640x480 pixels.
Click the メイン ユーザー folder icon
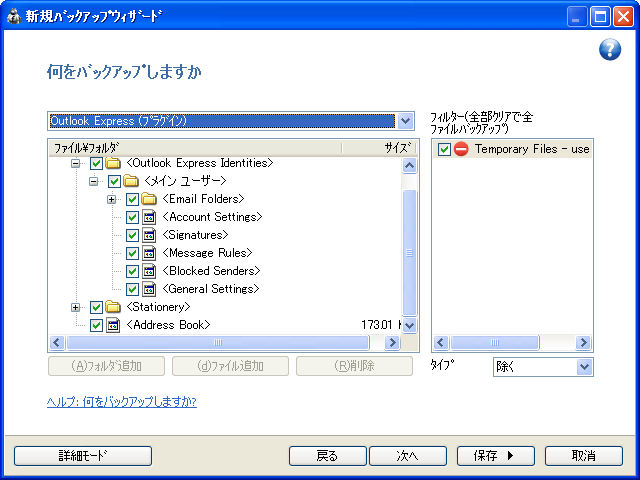tap(131, 181)
